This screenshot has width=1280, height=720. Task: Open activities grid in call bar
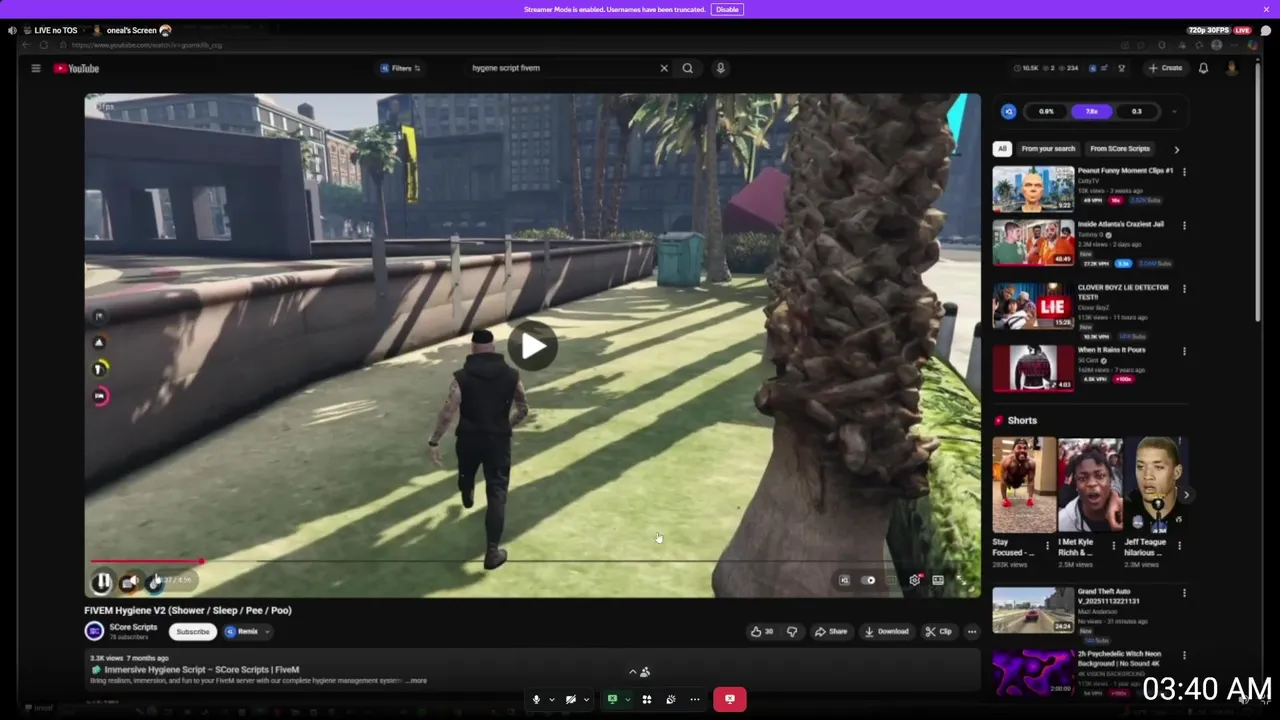click(x=647, y=699)
